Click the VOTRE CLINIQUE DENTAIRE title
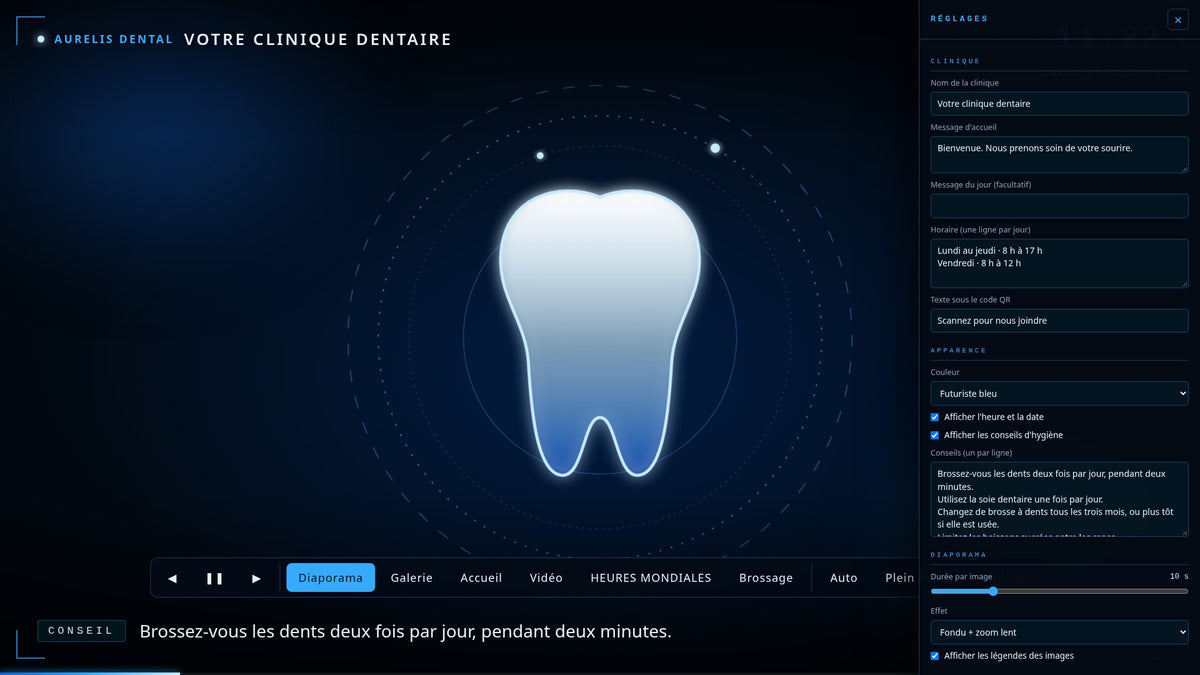This screenshot has height=675, width=1200. pos(318,39)
